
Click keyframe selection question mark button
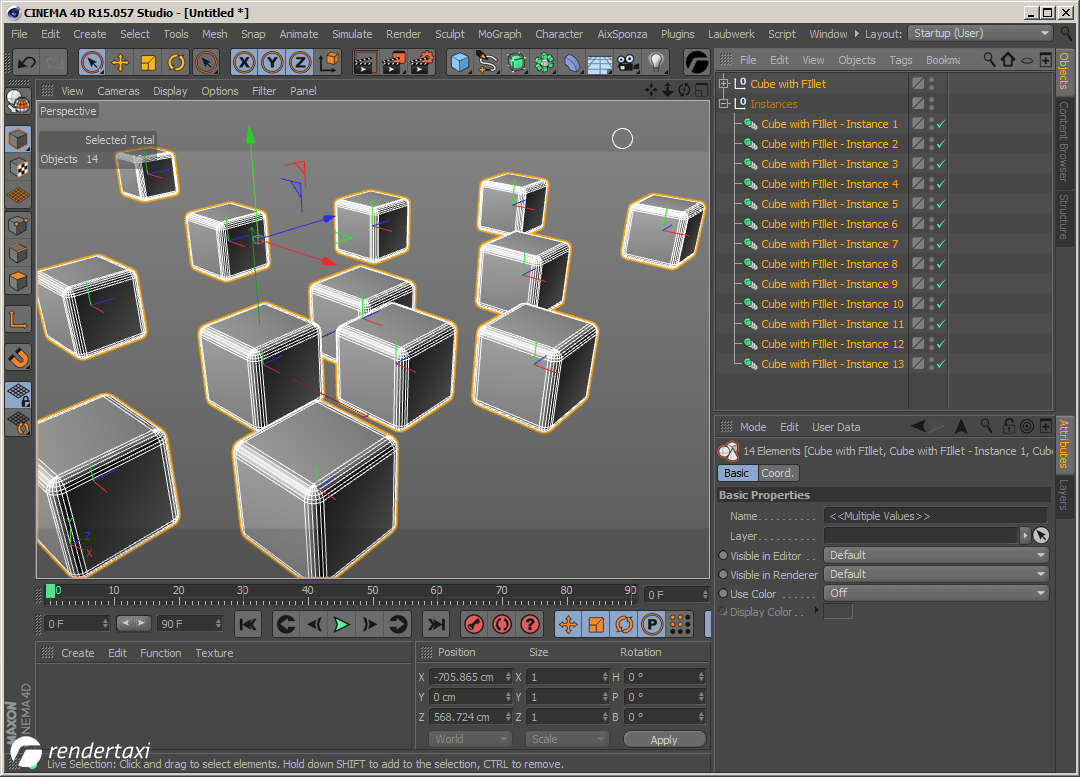coord(530,625)
